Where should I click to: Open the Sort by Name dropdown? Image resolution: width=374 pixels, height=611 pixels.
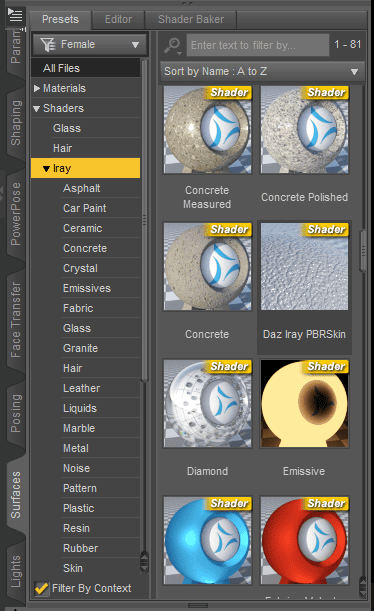coord(262,71)
